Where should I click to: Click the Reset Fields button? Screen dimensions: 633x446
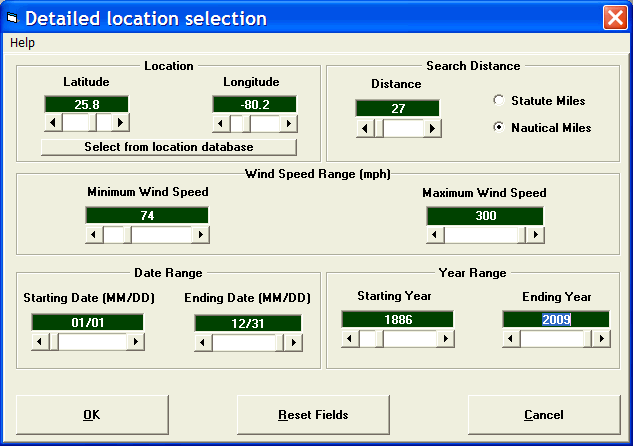(313, 415)
